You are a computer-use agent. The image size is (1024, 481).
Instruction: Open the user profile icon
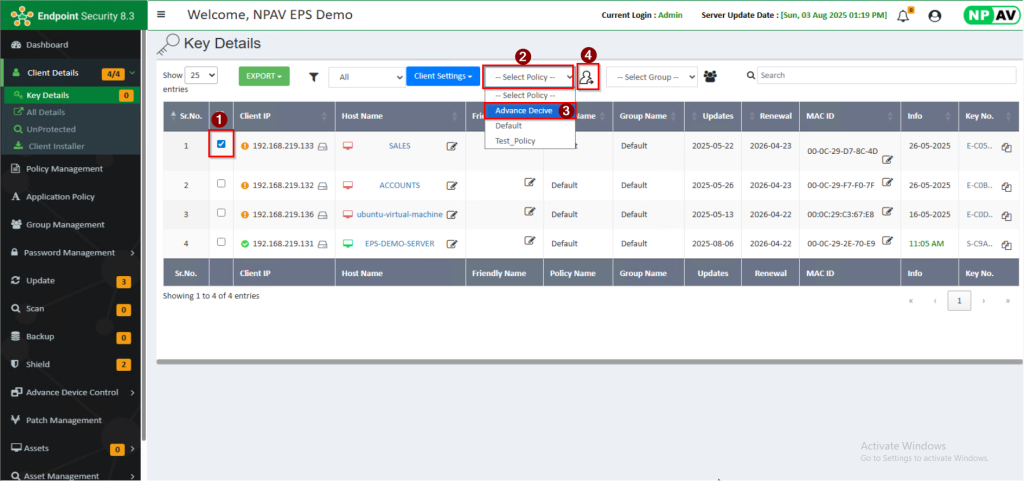pos(935,16)
